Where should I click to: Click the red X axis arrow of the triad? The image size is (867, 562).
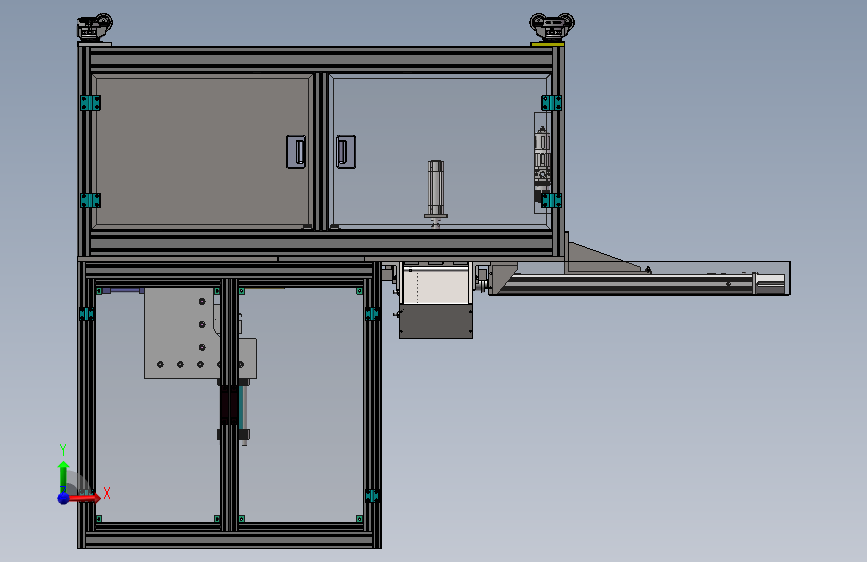coord(85,498)
